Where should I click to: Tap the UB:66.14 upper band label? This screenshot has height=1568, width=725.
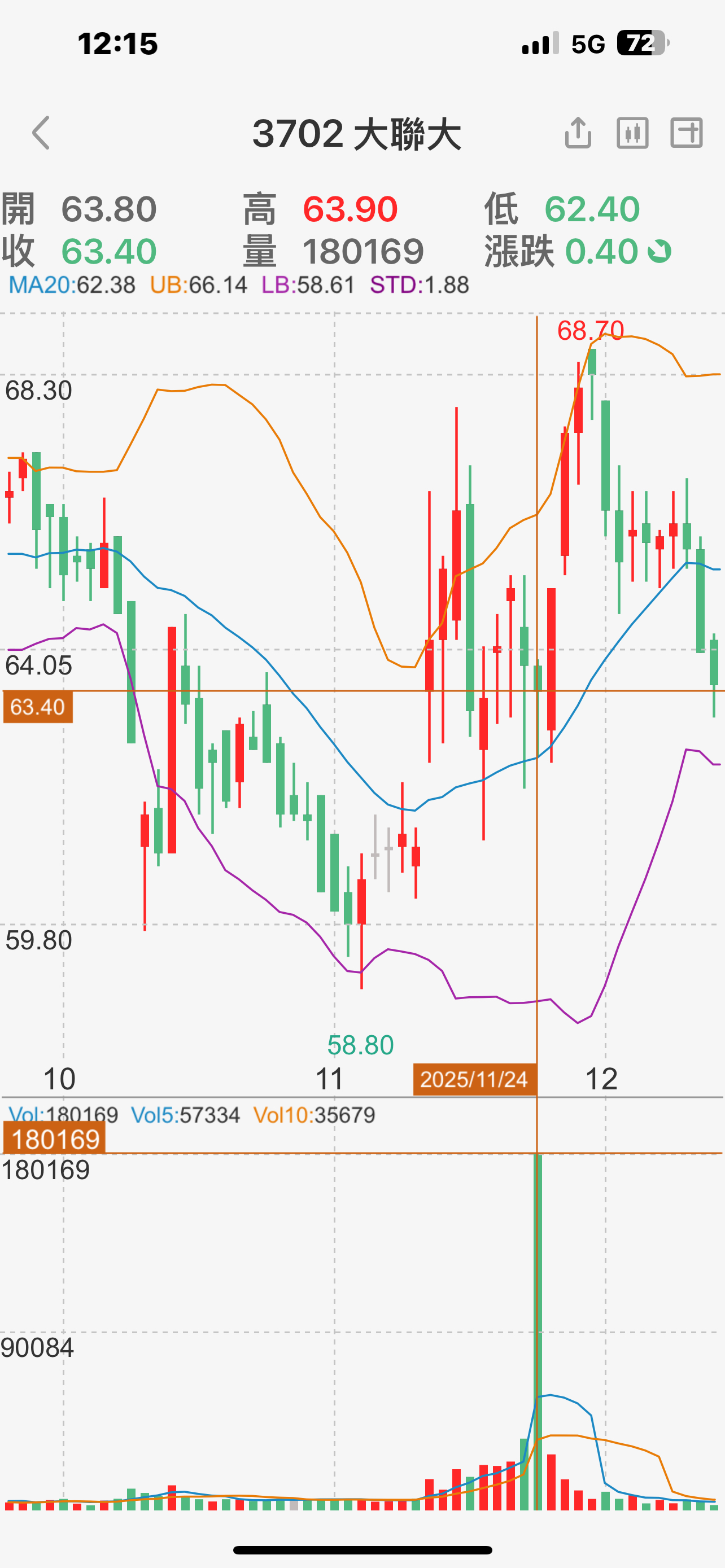[198, 285]
